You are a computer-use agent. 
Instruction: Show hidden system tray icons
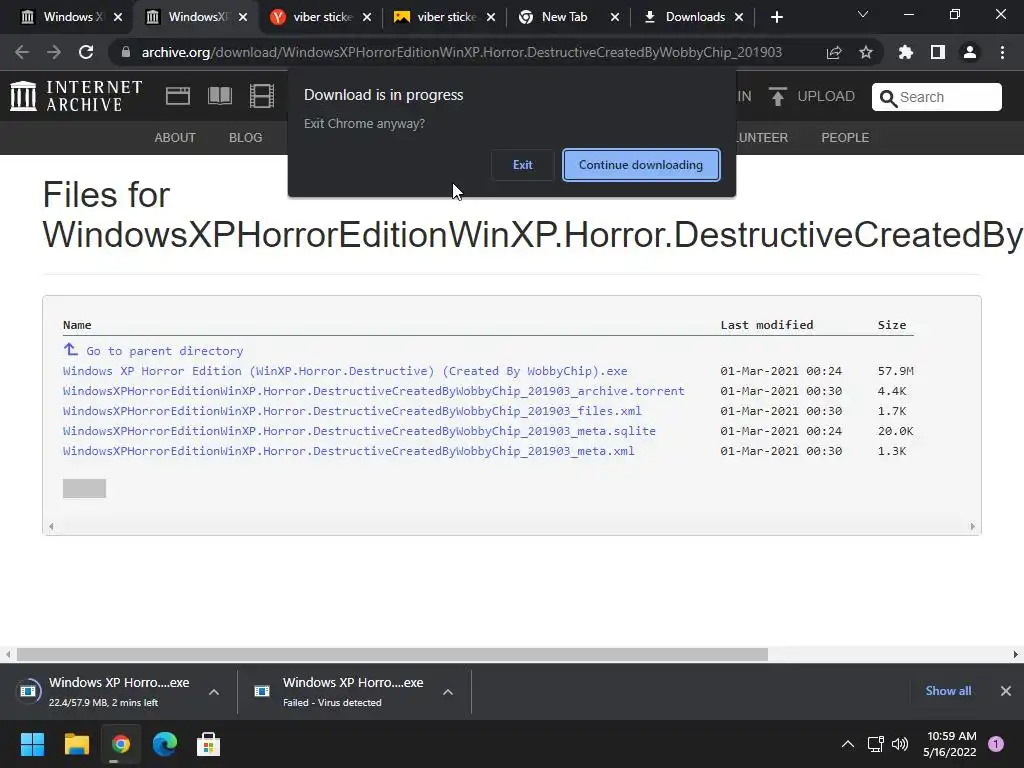[x=848, y=744]
